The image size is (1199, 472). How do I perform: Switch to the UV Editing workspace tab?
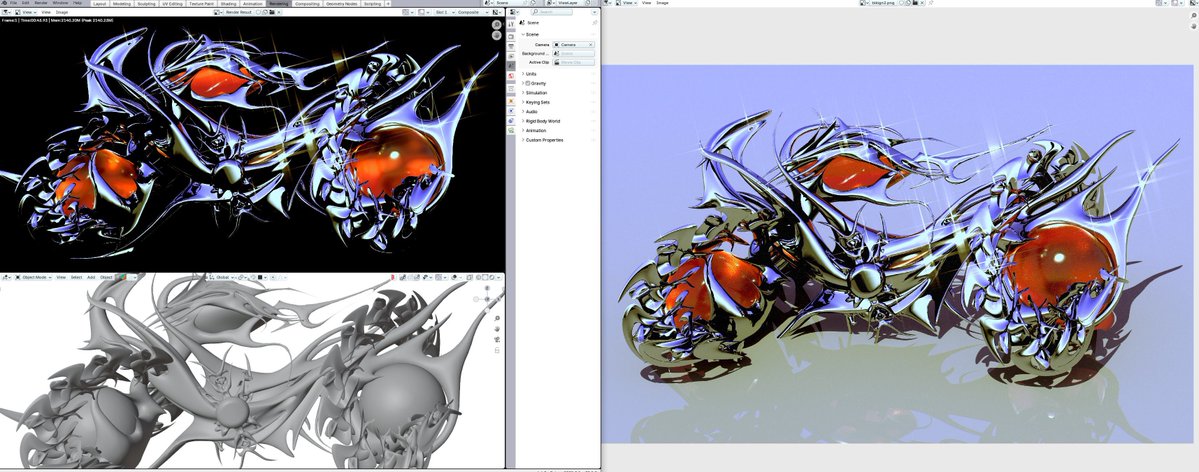point(172,4)
